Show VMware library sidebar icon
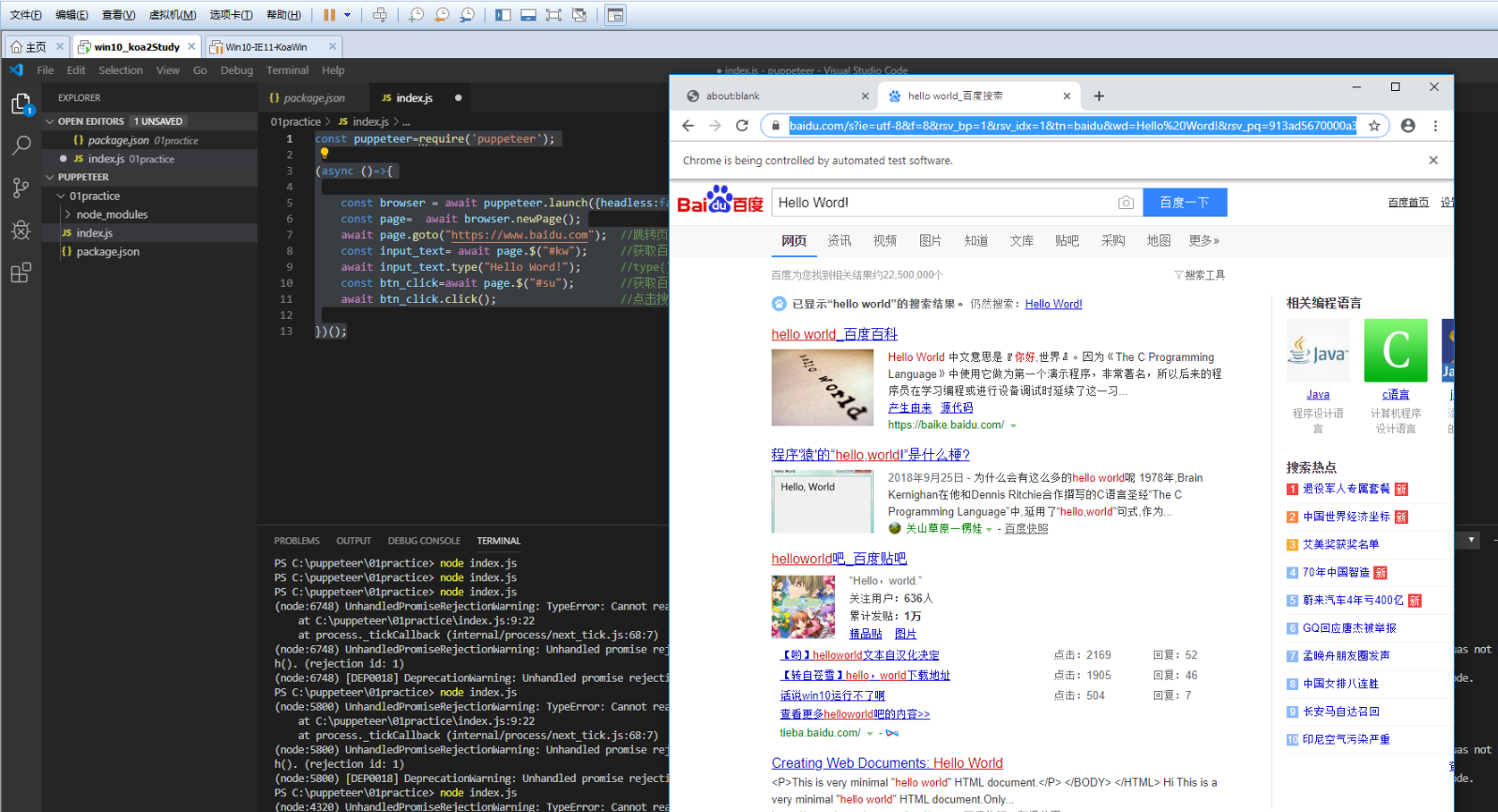Image resolution: width=1498 pixels, height=812 pixels. point(504,15)
